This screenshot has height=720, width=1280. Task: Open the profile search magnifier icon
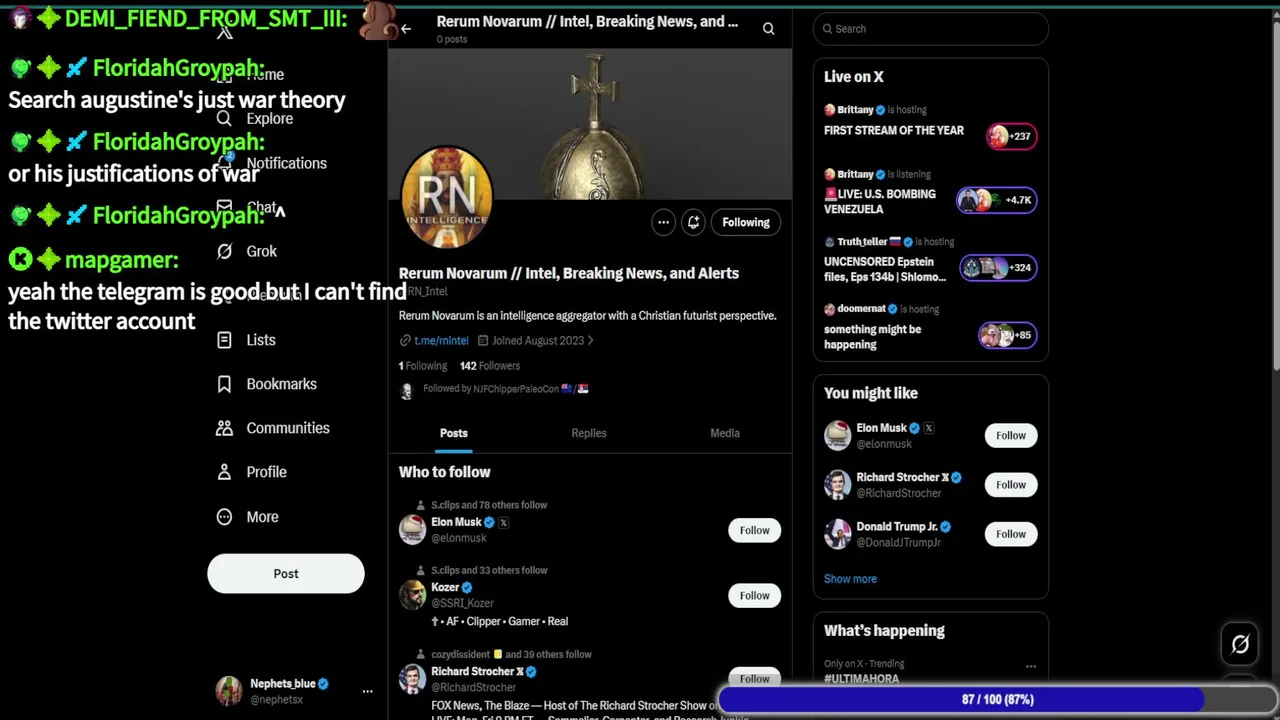point(768,29)
